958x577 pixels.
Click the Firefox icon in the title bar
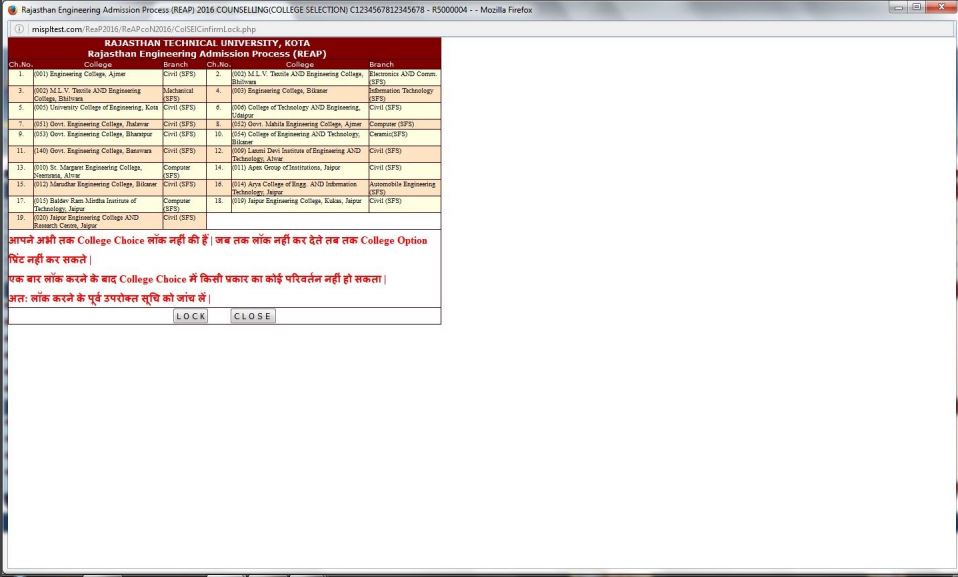point(12,9)
